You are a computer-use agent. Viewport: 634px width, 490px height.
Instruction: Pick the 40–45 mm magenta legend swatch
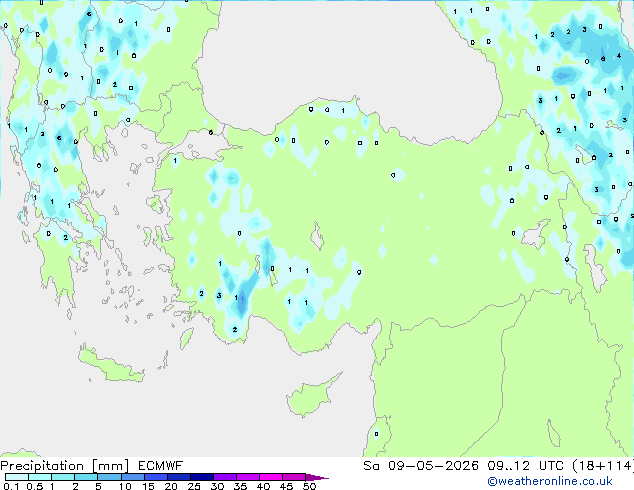click(x=271, y=477)
